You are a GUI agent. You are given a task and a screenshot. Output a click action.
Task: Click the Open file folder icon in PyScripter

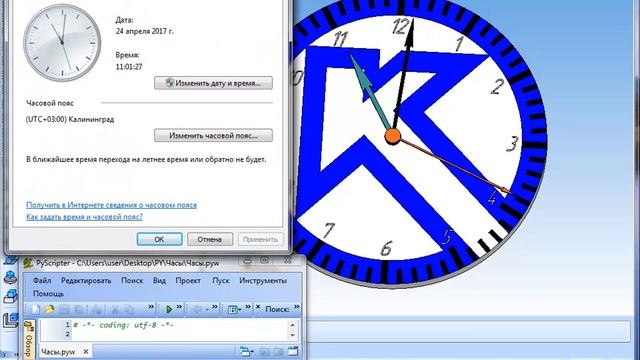tap(49, 309)
